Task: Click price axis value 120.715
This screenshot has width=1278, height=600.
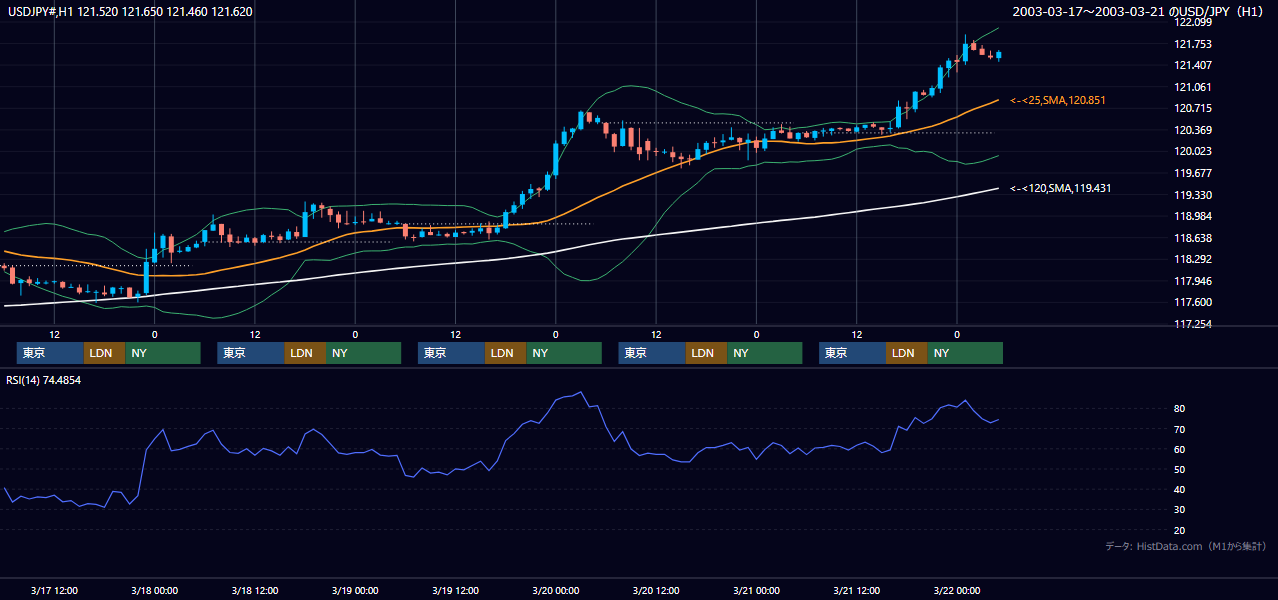Action: [x=1192, y=108]
